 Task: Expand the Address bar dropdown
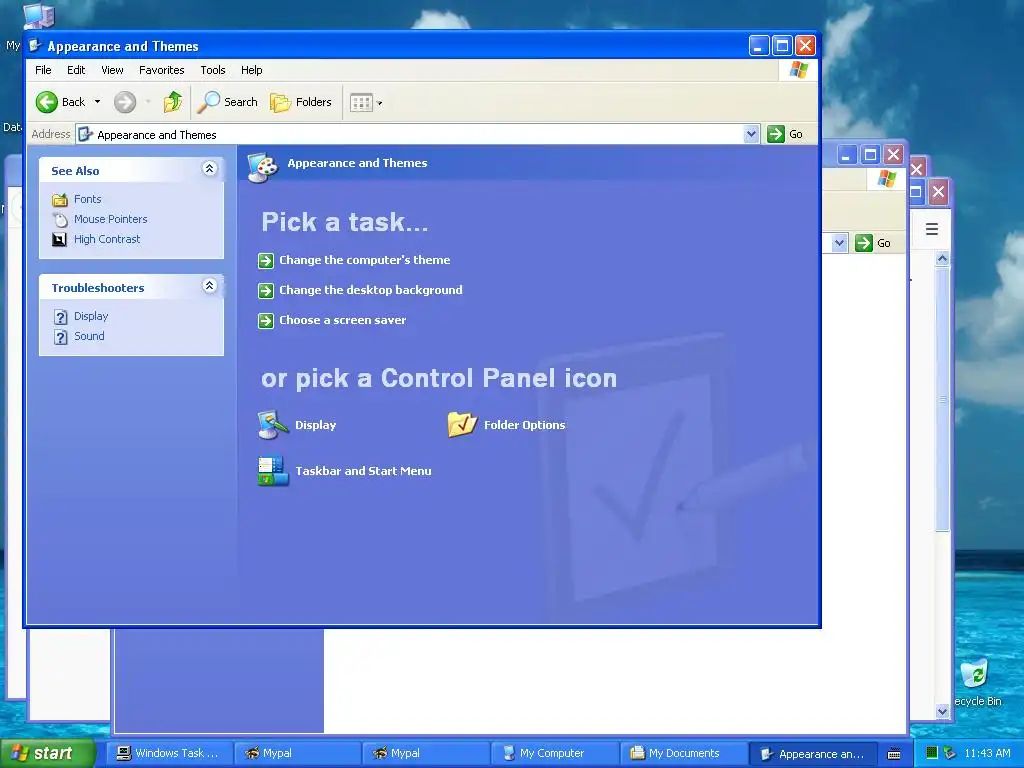coord(751,134)
